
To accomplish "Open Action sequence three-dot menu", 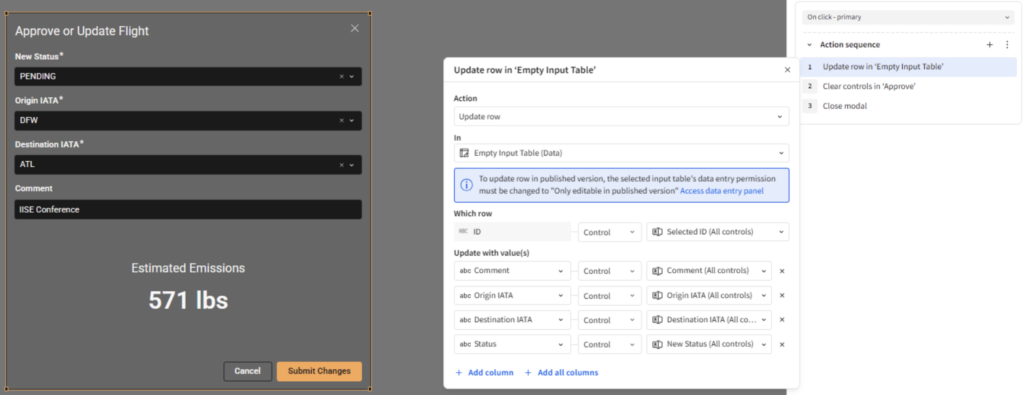I will point(1006,45).
